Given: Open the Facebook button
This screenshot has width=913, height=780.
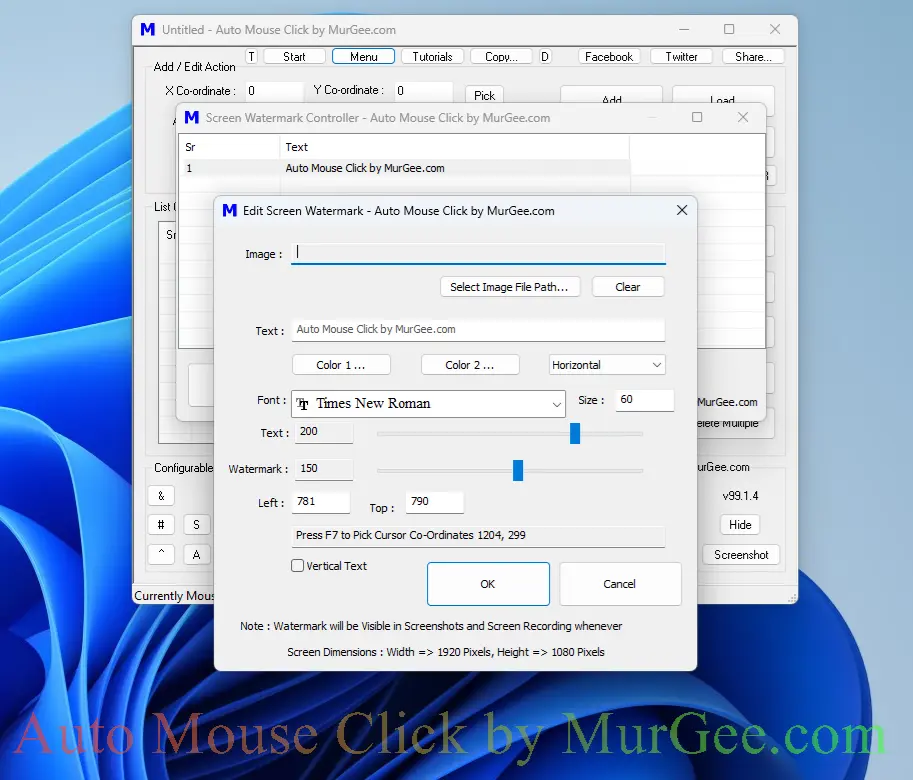Looking at the screenshot, I should pyautogui.click(x=608, y=56).
